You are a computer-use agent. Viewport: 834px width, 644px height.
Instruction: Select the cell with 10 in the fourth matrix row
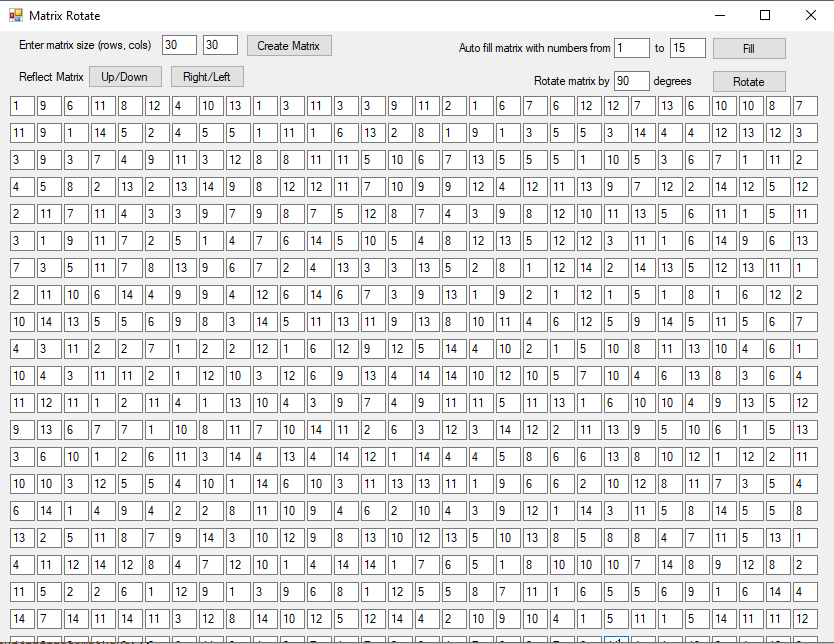[x=400, y=187]
